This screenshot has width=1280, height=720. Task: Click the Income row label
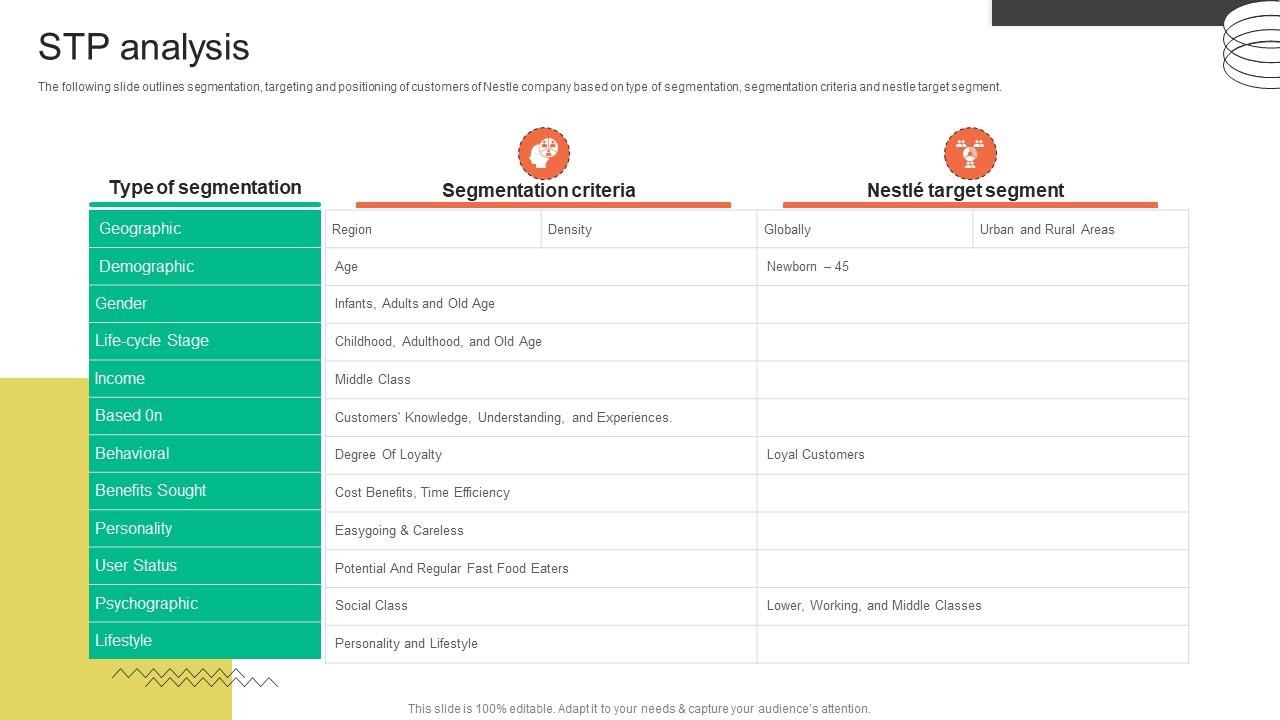pyautogui.click(x=205, y=379)
